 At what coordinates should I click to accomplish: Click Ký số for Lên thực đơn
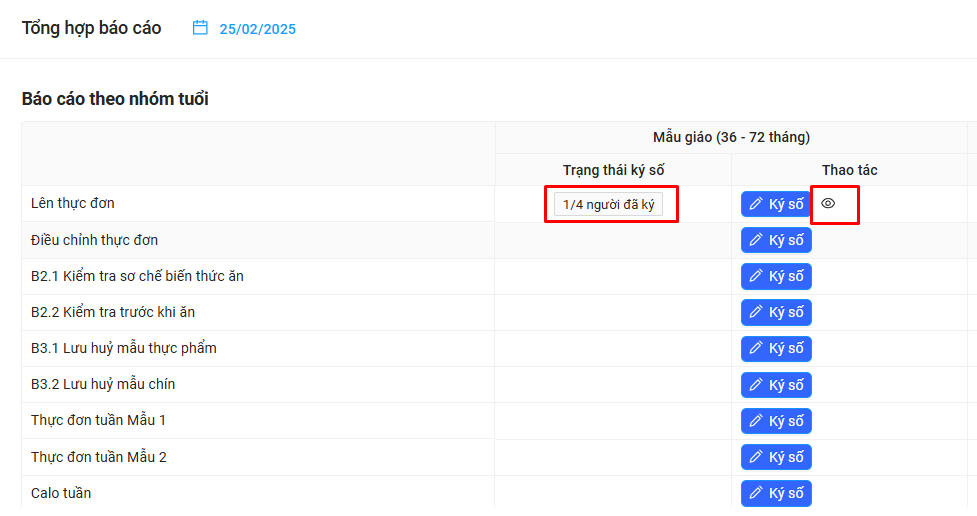tap(776, 204)
